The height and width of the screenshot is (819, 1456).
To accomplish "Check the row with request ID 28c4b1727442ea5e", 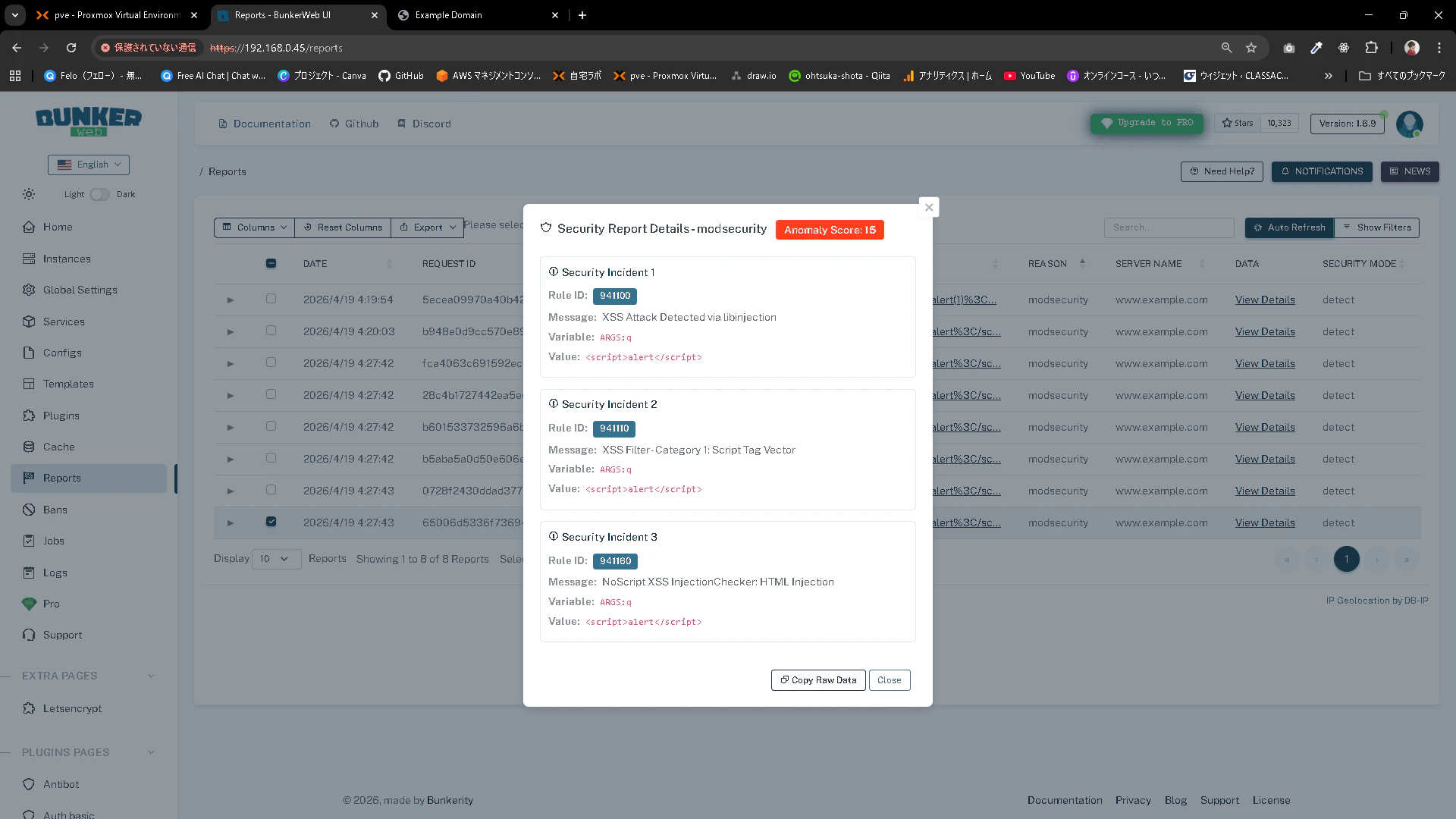I will pyautogui.click(x=271, y=394).
